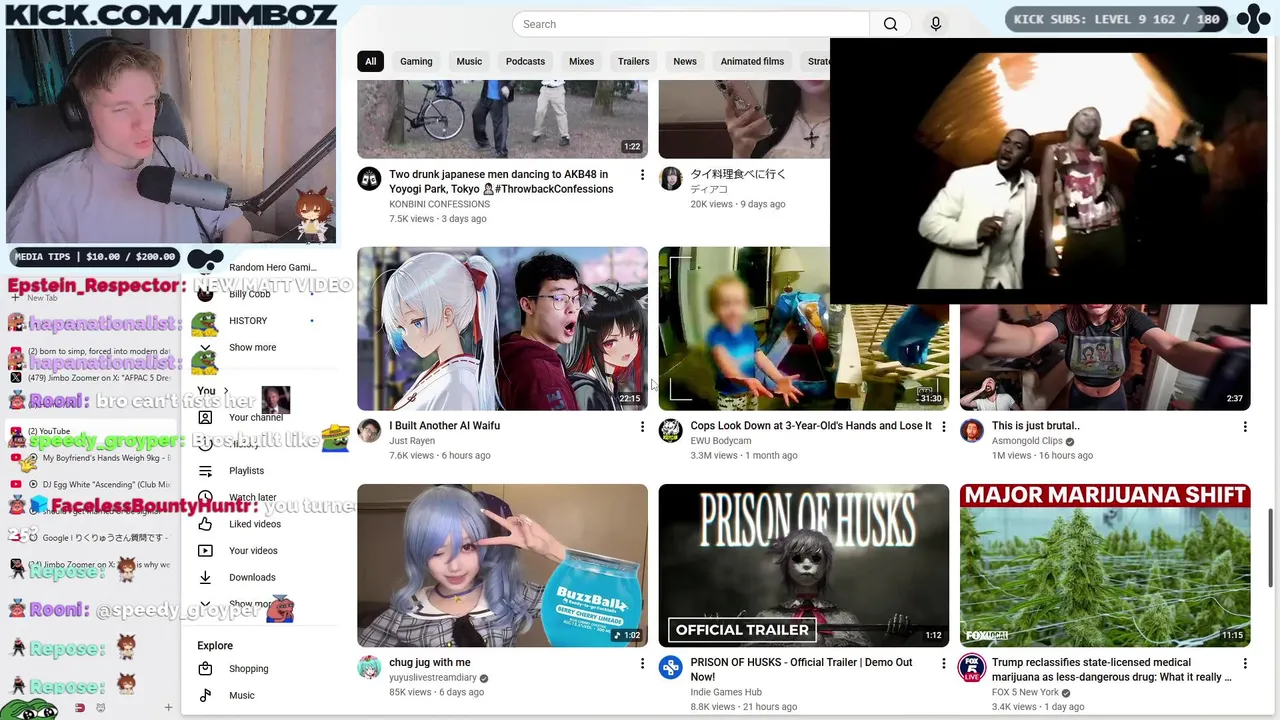Viewport: 1280px width, 720px height.
Task: Click the "chug jug with me" title
Action: click(x=430, y=663)
